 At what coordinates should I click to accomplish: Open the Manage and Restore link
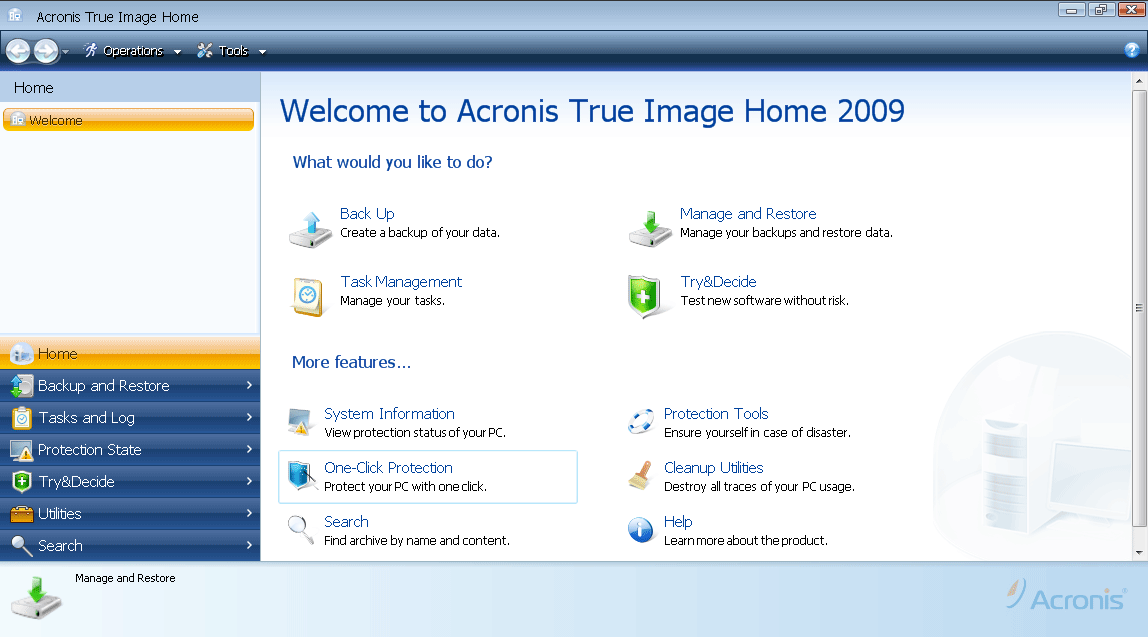point(748,214)
